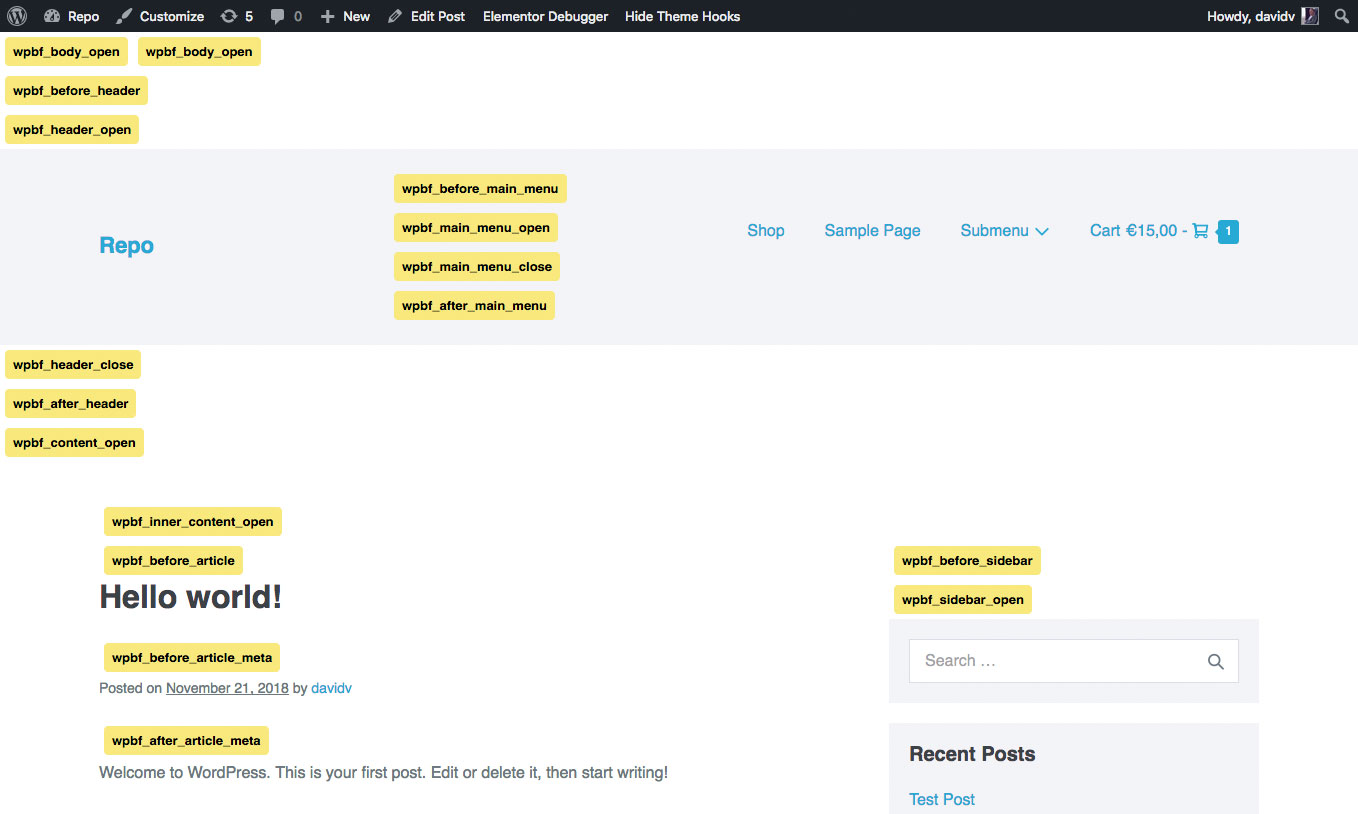This screenshot has height=814, width=1358.
Task: Open the Test Post recent post link
Action: (942, 799)
